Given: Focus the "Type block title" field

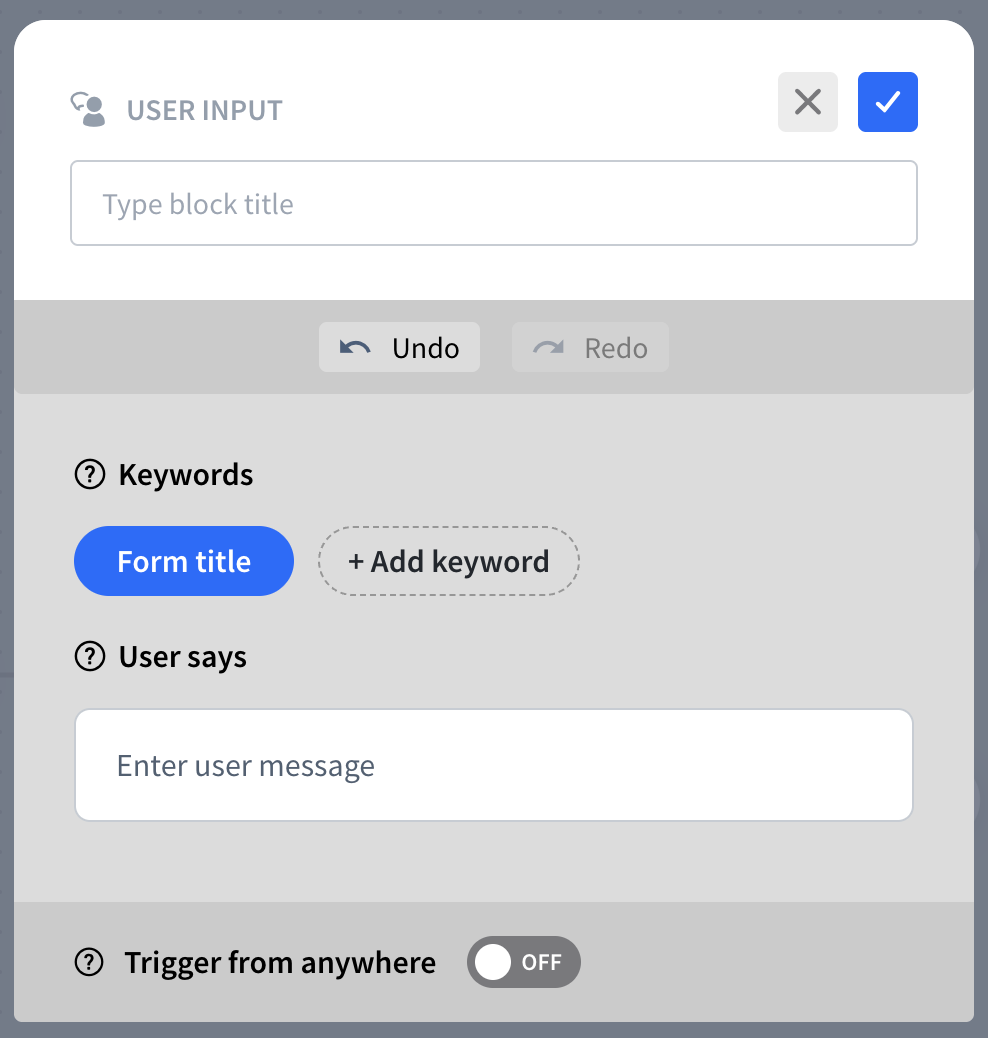Looking at the screenshot, I should pos(493,204).
